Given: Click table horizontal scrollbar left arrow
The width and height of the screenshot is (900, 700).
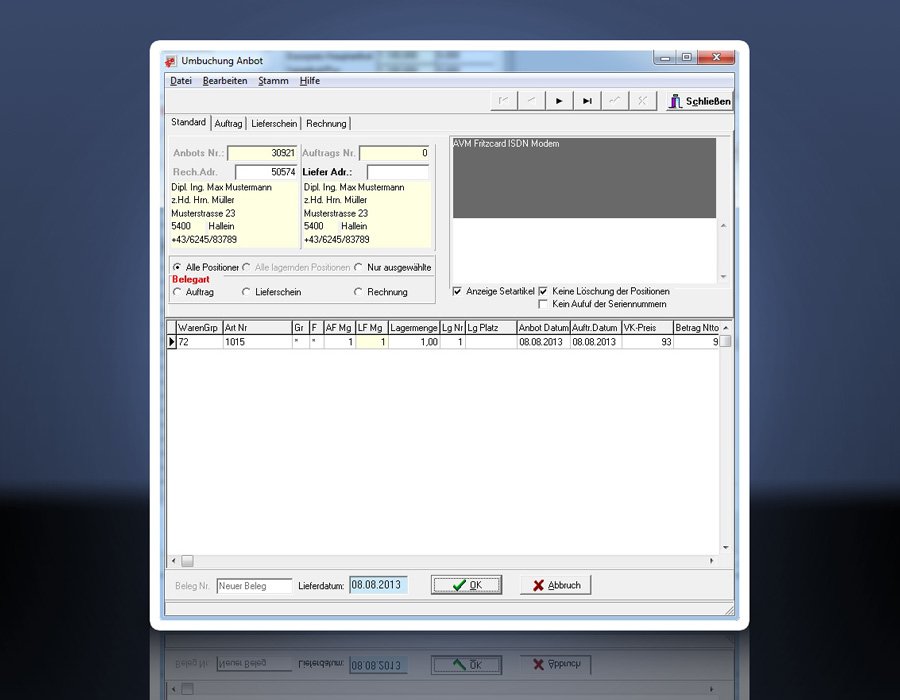Looking at the screenshot, I should (174, 561).
